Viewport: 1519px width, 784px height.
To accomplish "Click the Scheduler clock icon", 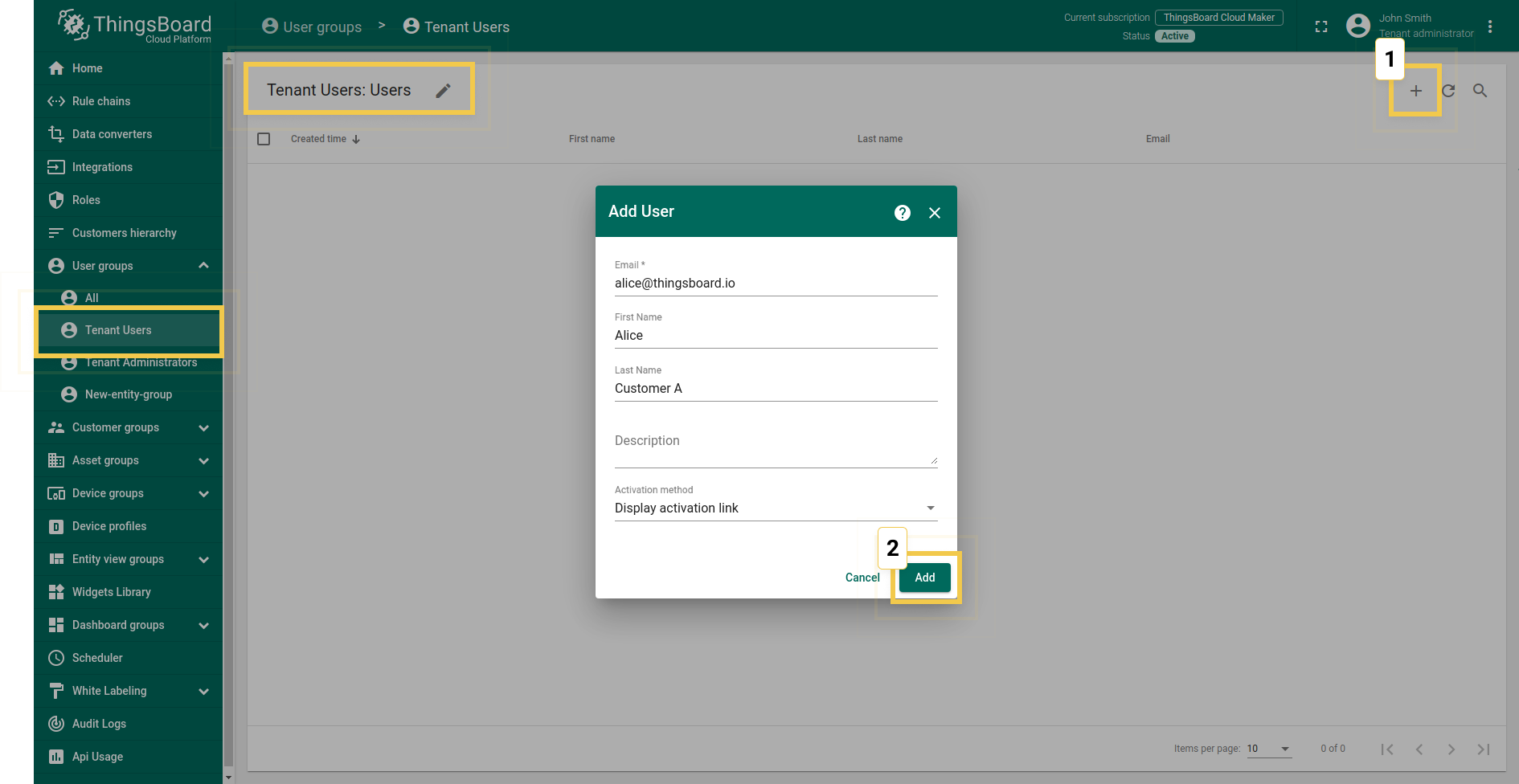I will pos(56,658).
